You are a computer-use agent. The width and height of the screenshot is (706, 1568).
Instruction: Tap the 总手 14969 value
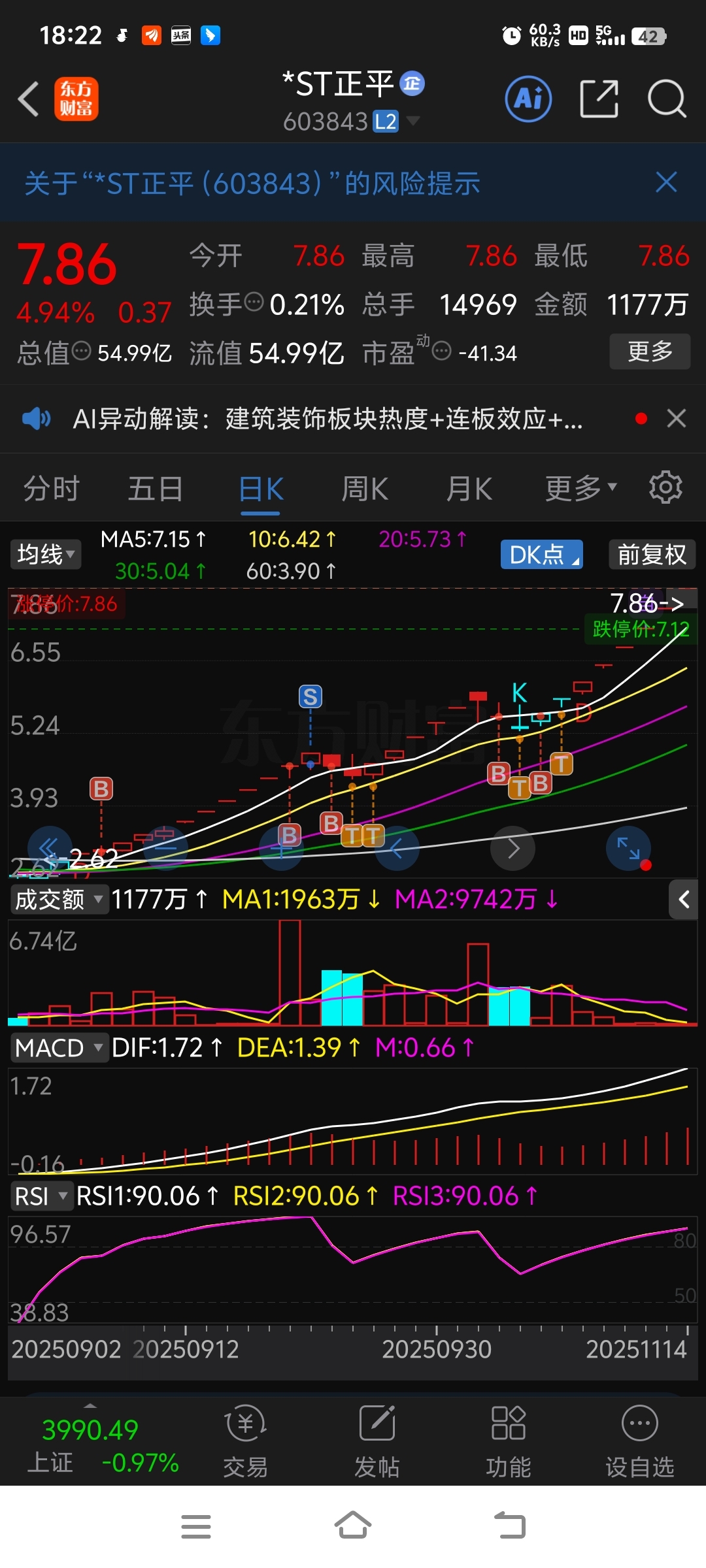478,304
